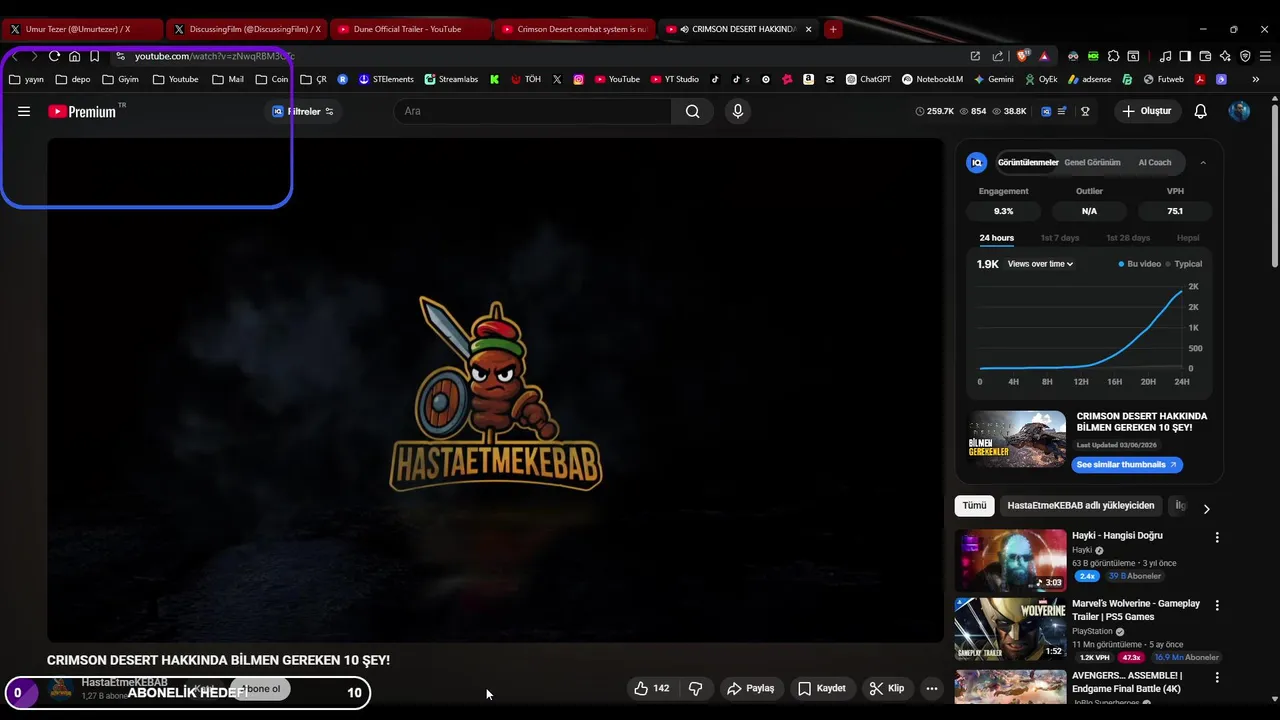Screen dimensions: 1280x720
Task: Dislike the video with thumbs down
Action: tap(696, 688)
